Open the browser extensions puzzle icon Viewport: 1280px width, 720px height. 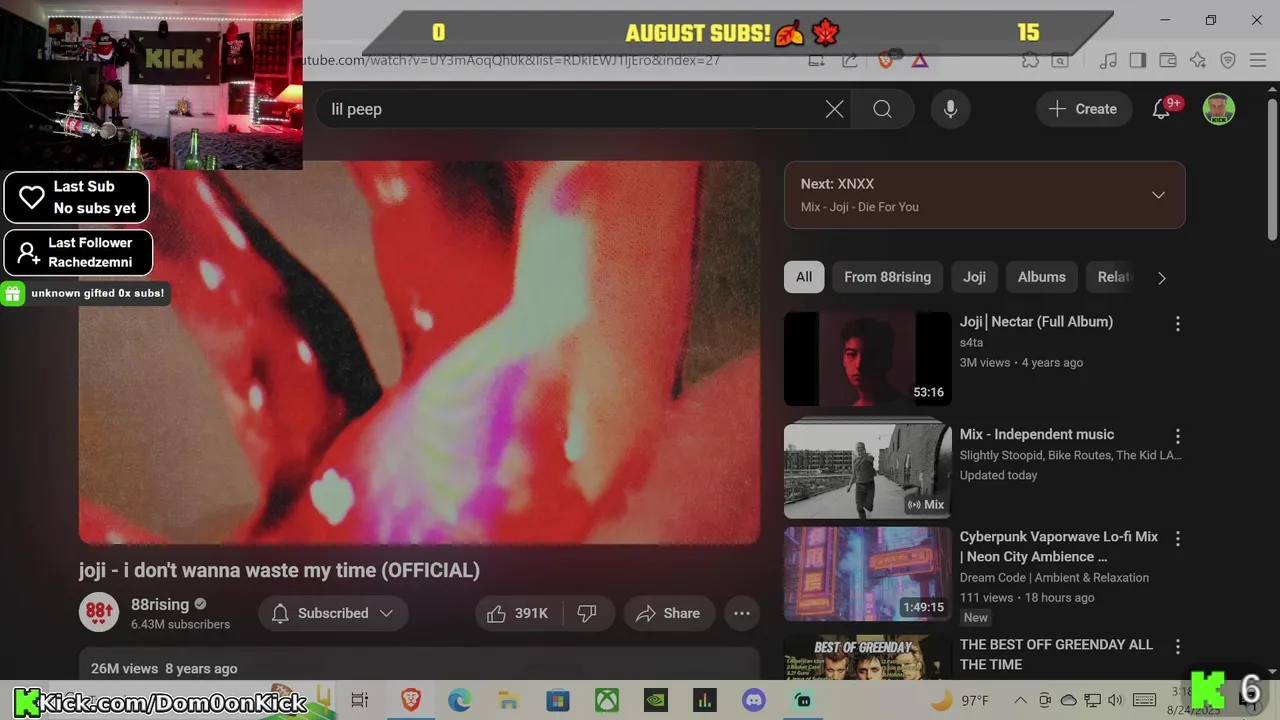tap(1030, 60)
